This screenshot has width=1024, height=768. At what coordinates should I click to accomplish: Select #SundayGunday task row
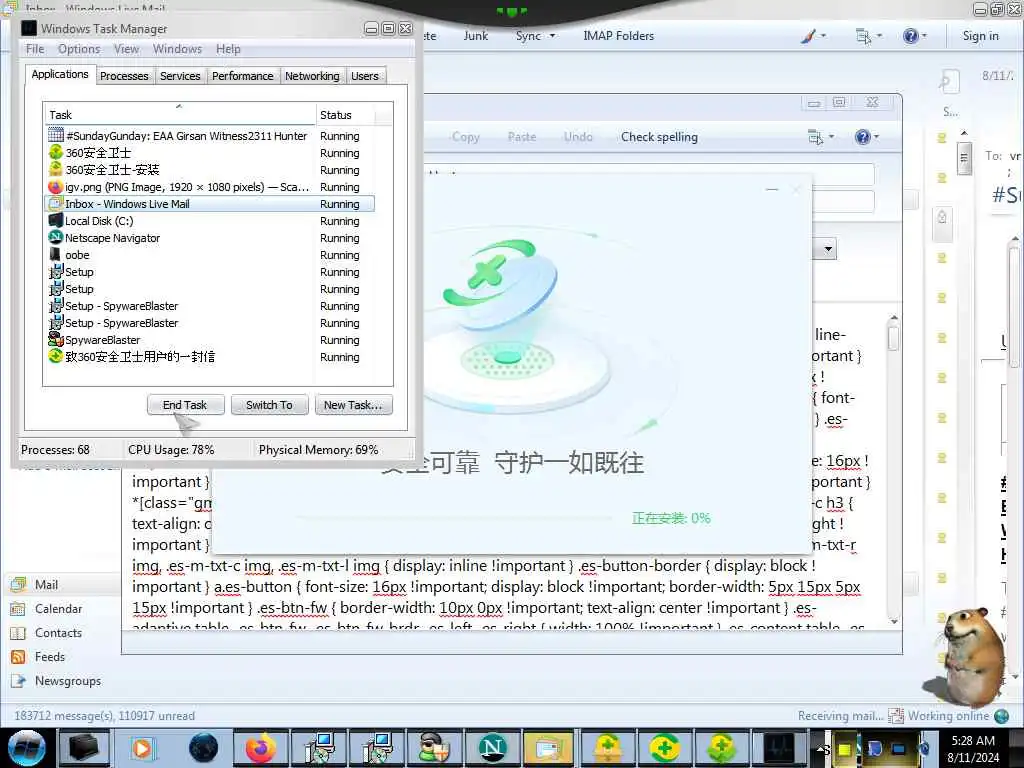coord(210,136)
